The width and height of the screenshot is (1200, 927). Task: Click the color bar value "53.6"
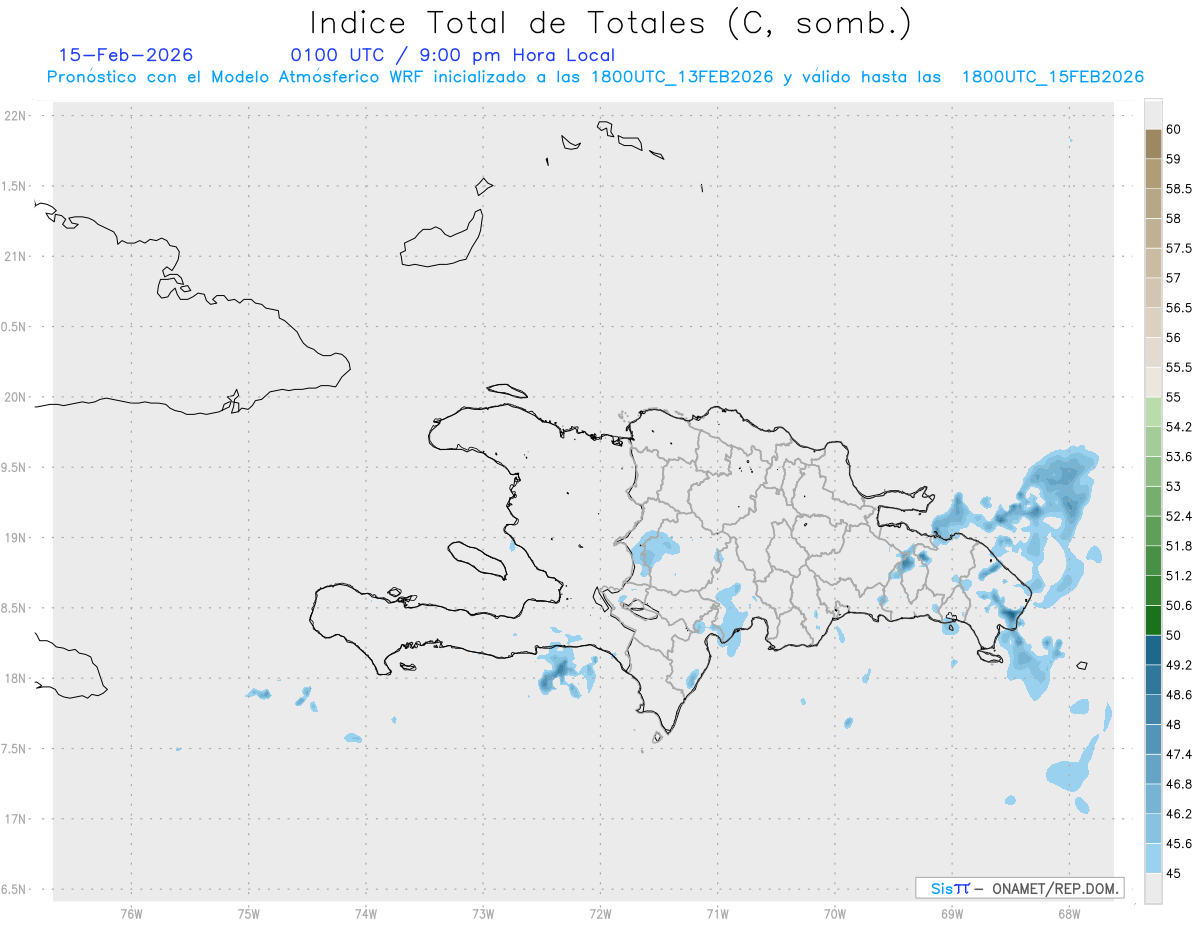point(1178,457)
